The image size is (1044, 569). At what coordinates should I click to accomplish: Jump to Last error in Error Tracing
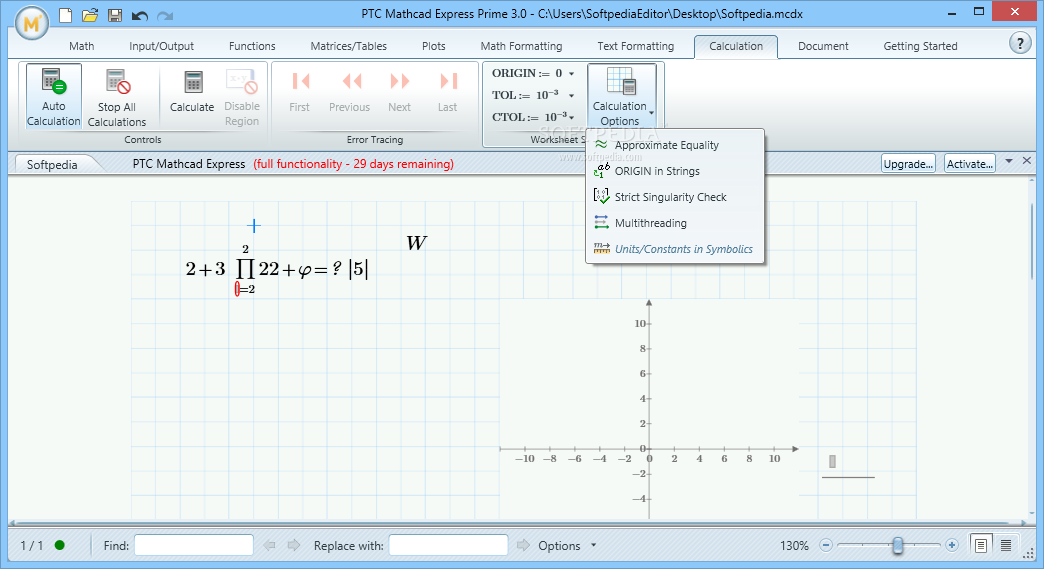tap(447, 91)
